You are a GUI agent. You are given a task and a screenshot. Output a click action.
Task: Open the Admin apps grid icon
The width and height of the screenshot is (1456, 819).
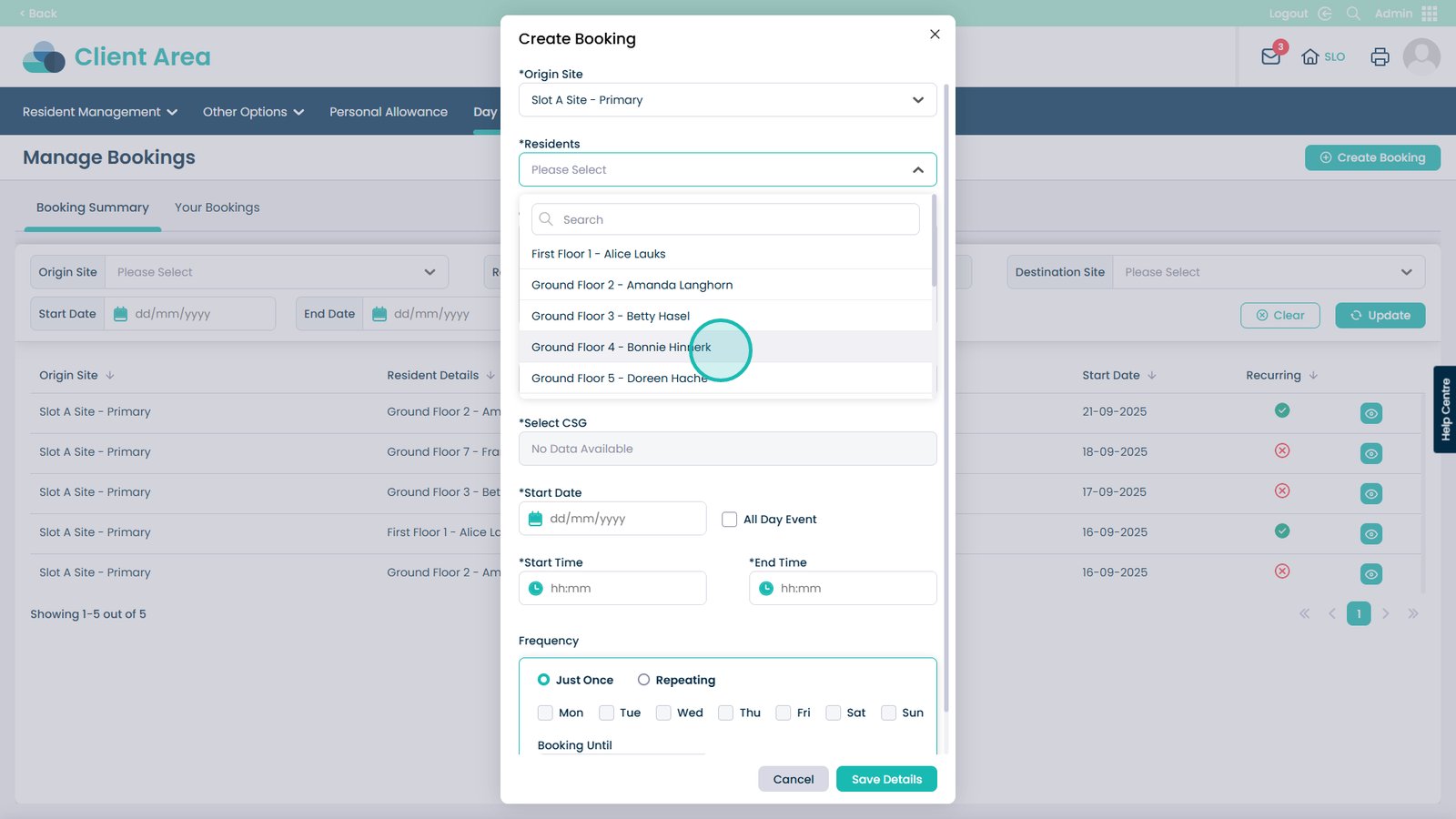[1430, 14]
